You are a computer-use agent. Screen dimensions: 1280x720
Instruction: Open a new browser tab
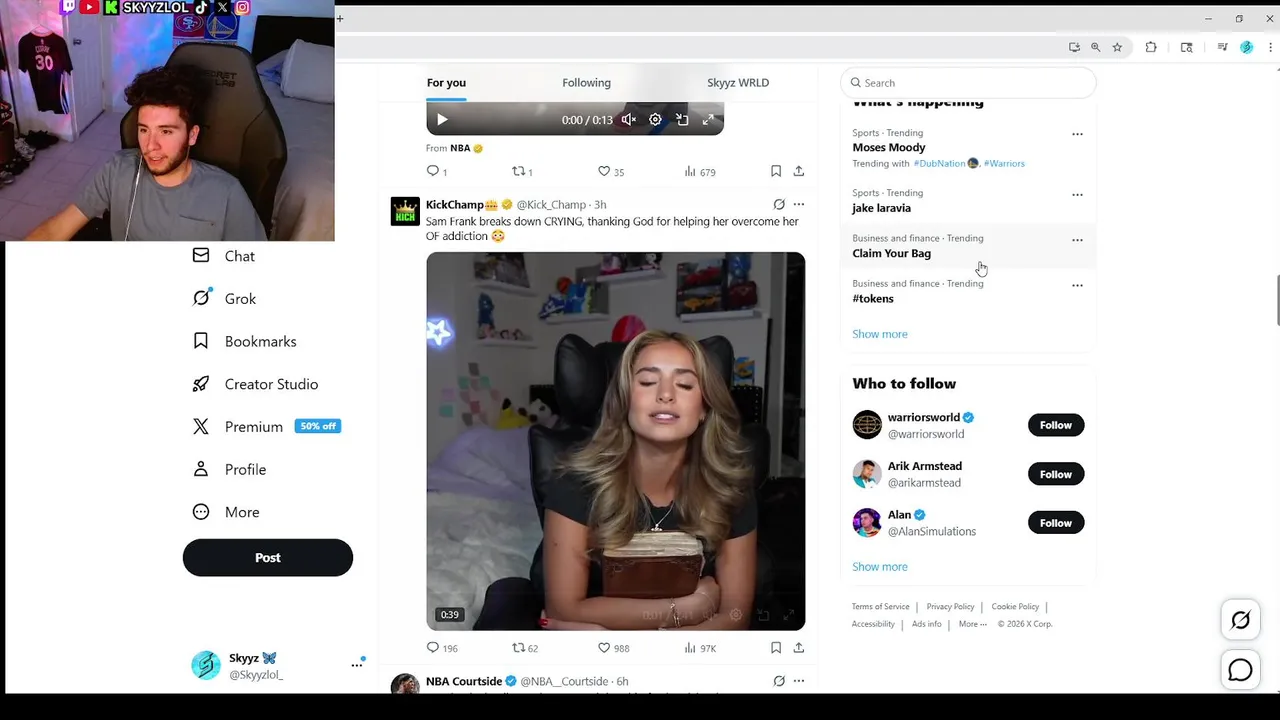pyautogui.click(x=340, y=18)
